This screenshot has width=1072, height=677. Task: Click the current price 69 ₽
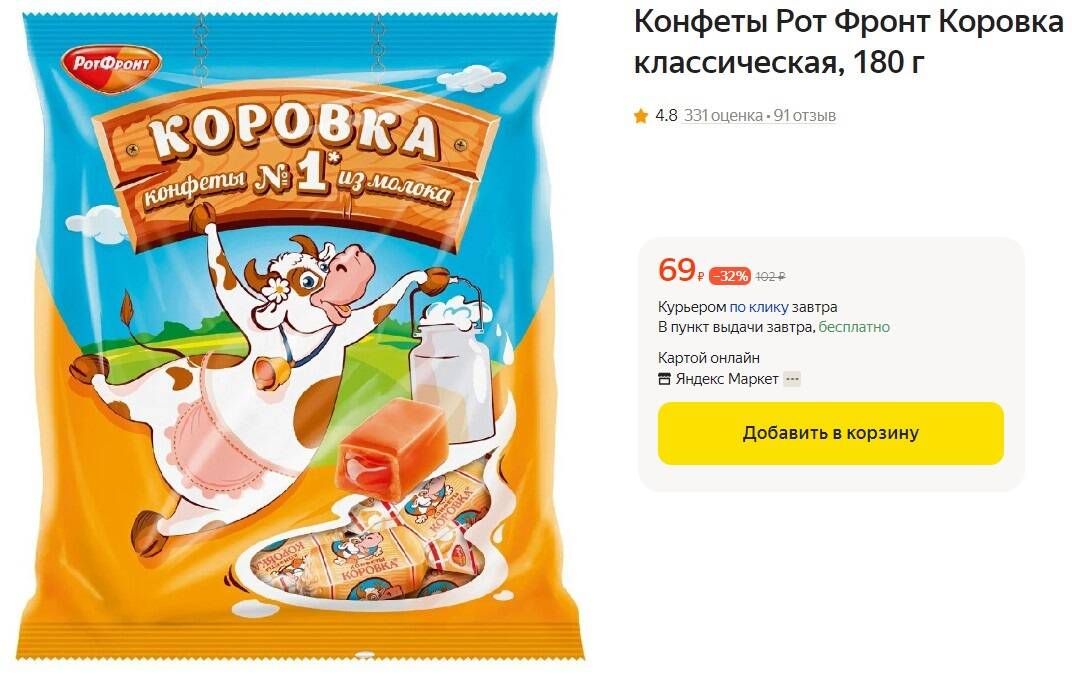tap(681, 270)
